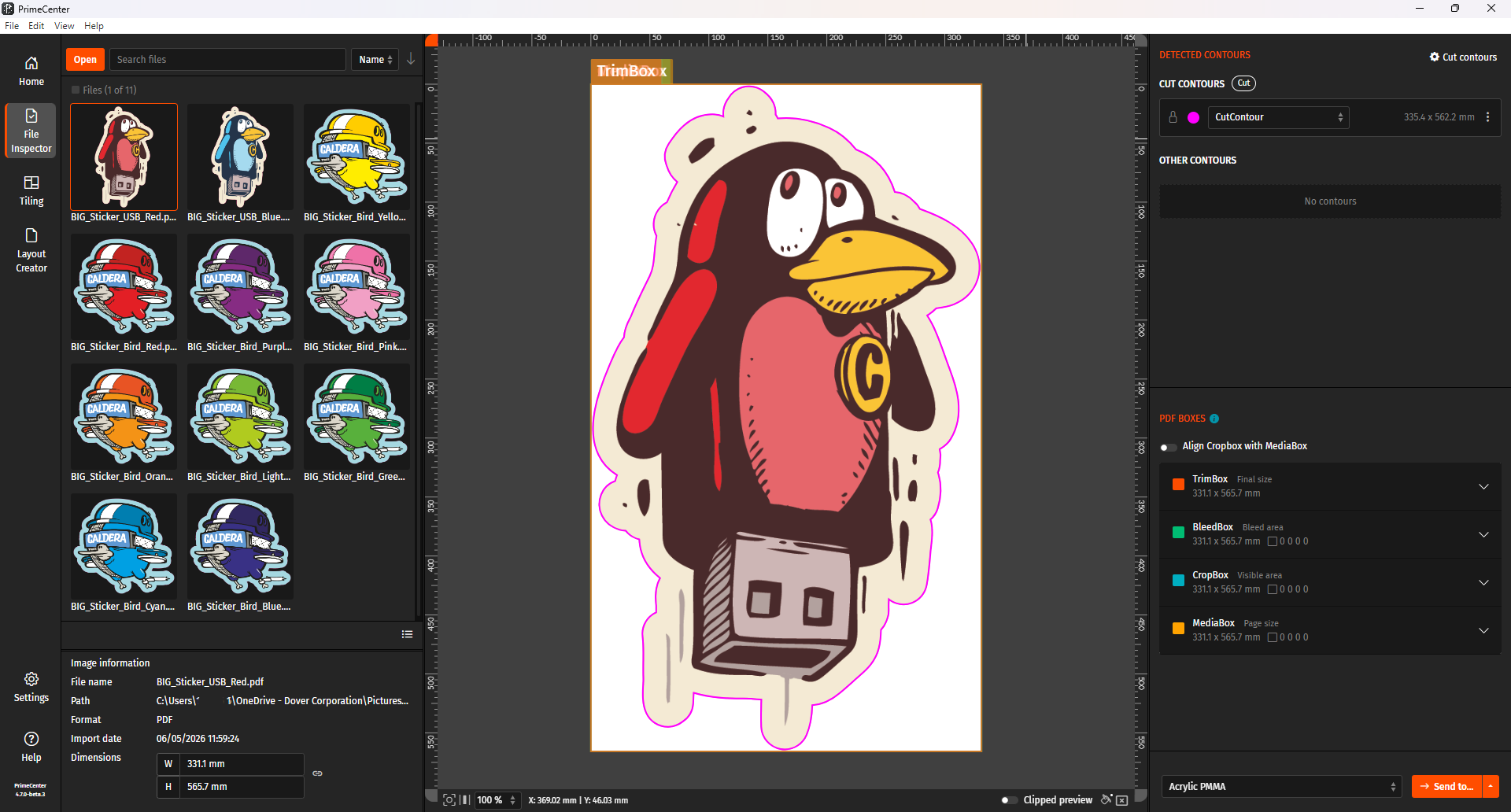
Task: Select the BIG_Sticker_Bird_Light green thumbnail
Action: tap(240, 416)
